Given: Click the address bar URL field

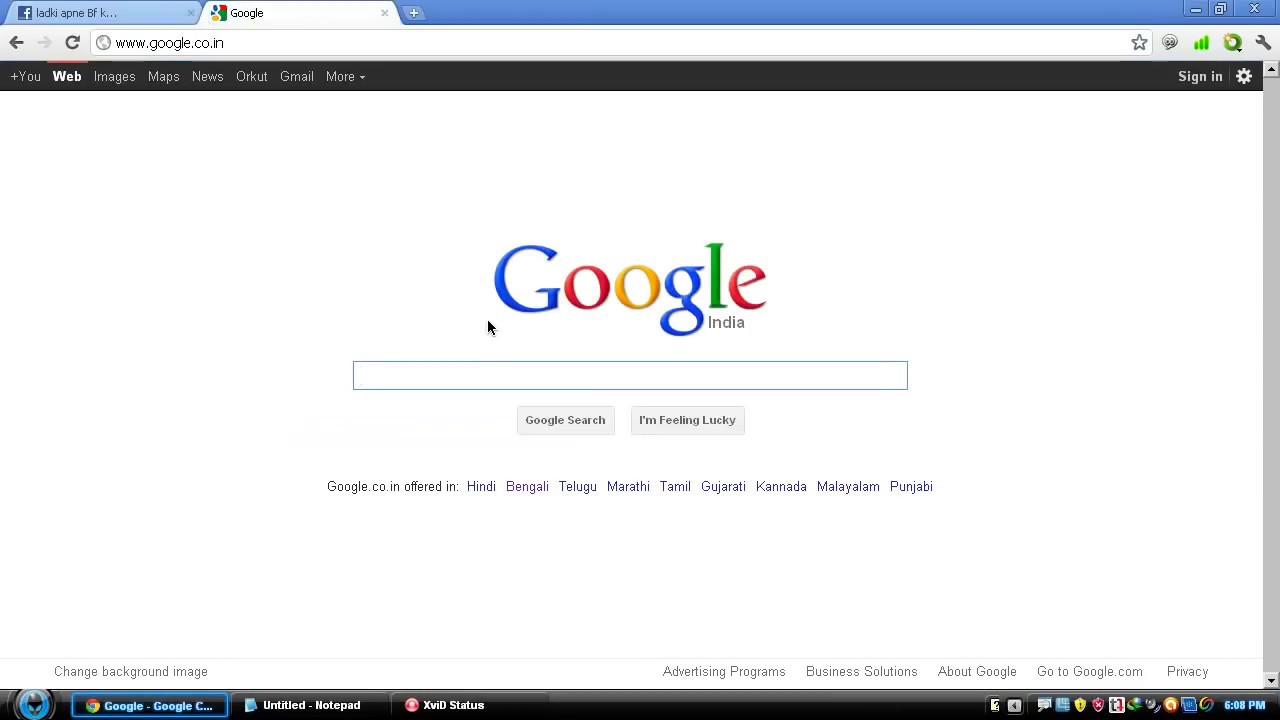Looking at the screenshot, I should (620, 43).
